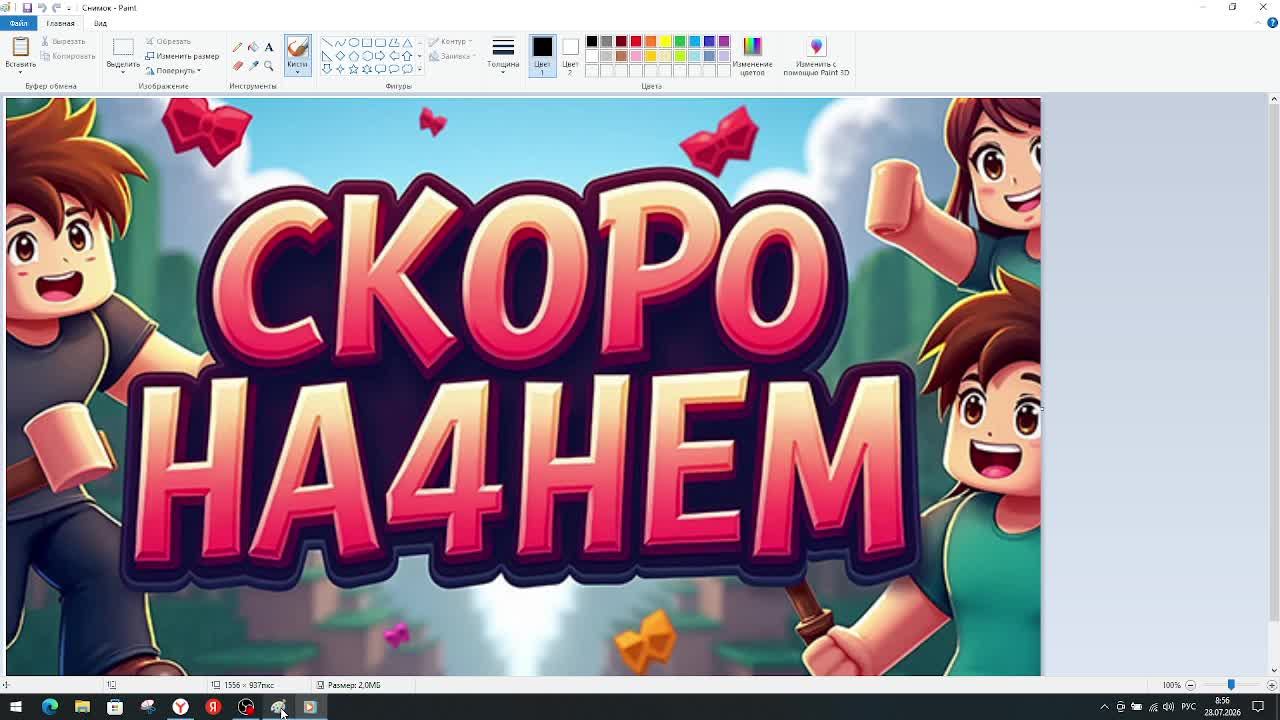Open the Толщина line thickness dropdown
The image size is (1280, 720).
(503, 55)
